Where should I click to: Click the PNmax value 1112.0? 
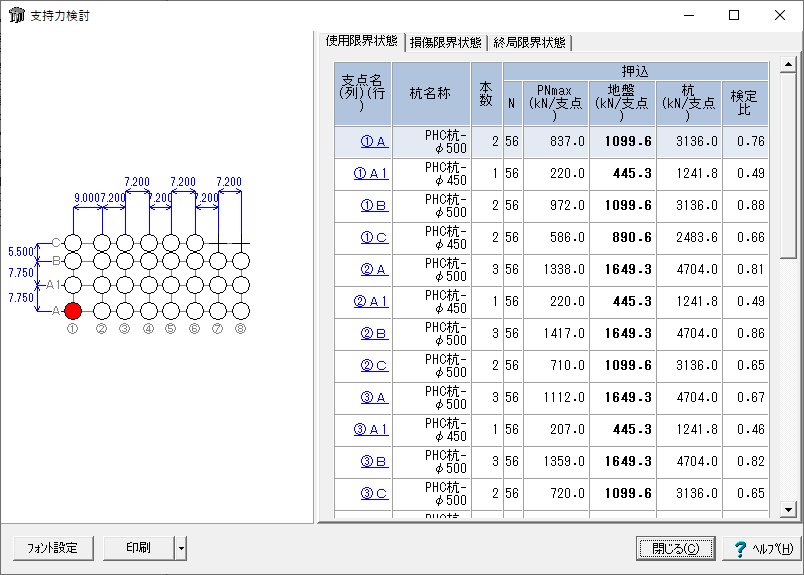tap(564, 398)
